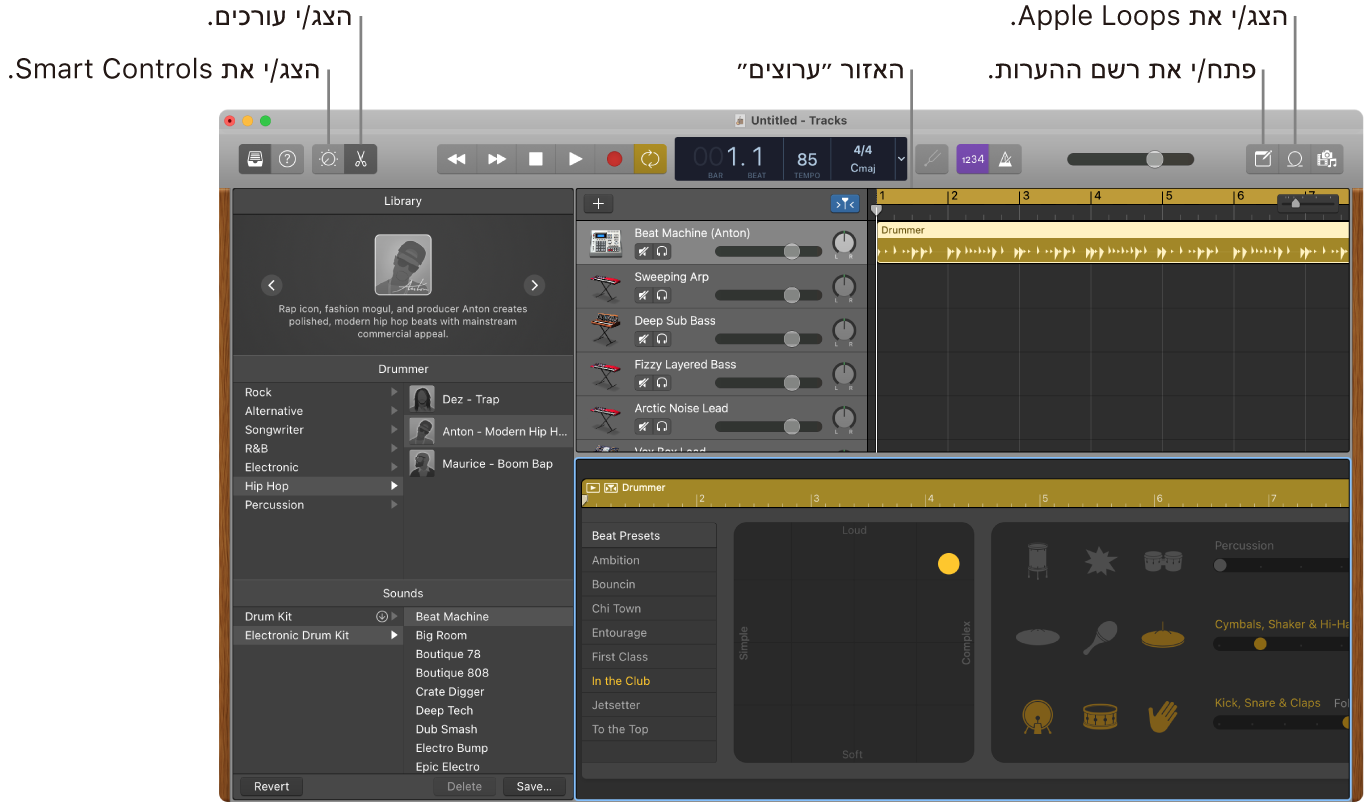Hide the Library panel
1365x803 pixels.
pyautogui.click(x=257, y=159)
